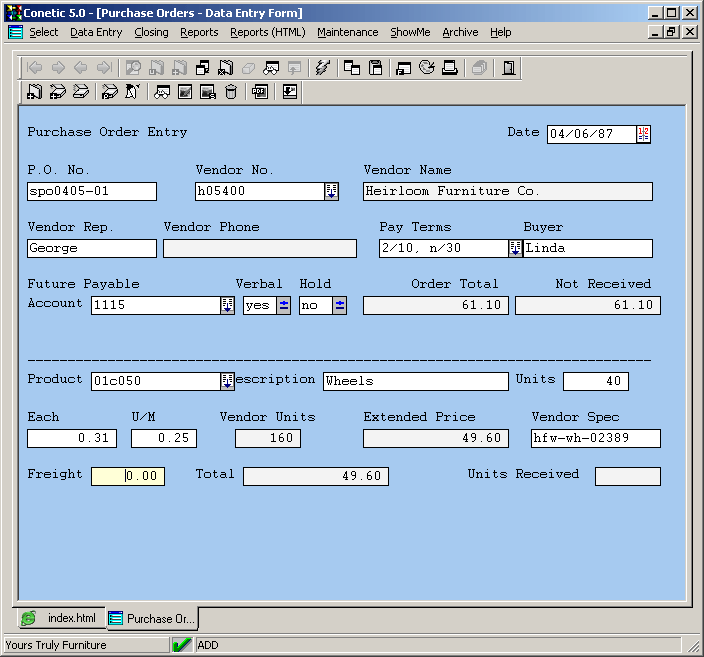Open the calendar picker beside Date field
Viewport: 704px width, 657px height.
pos(643,134)
